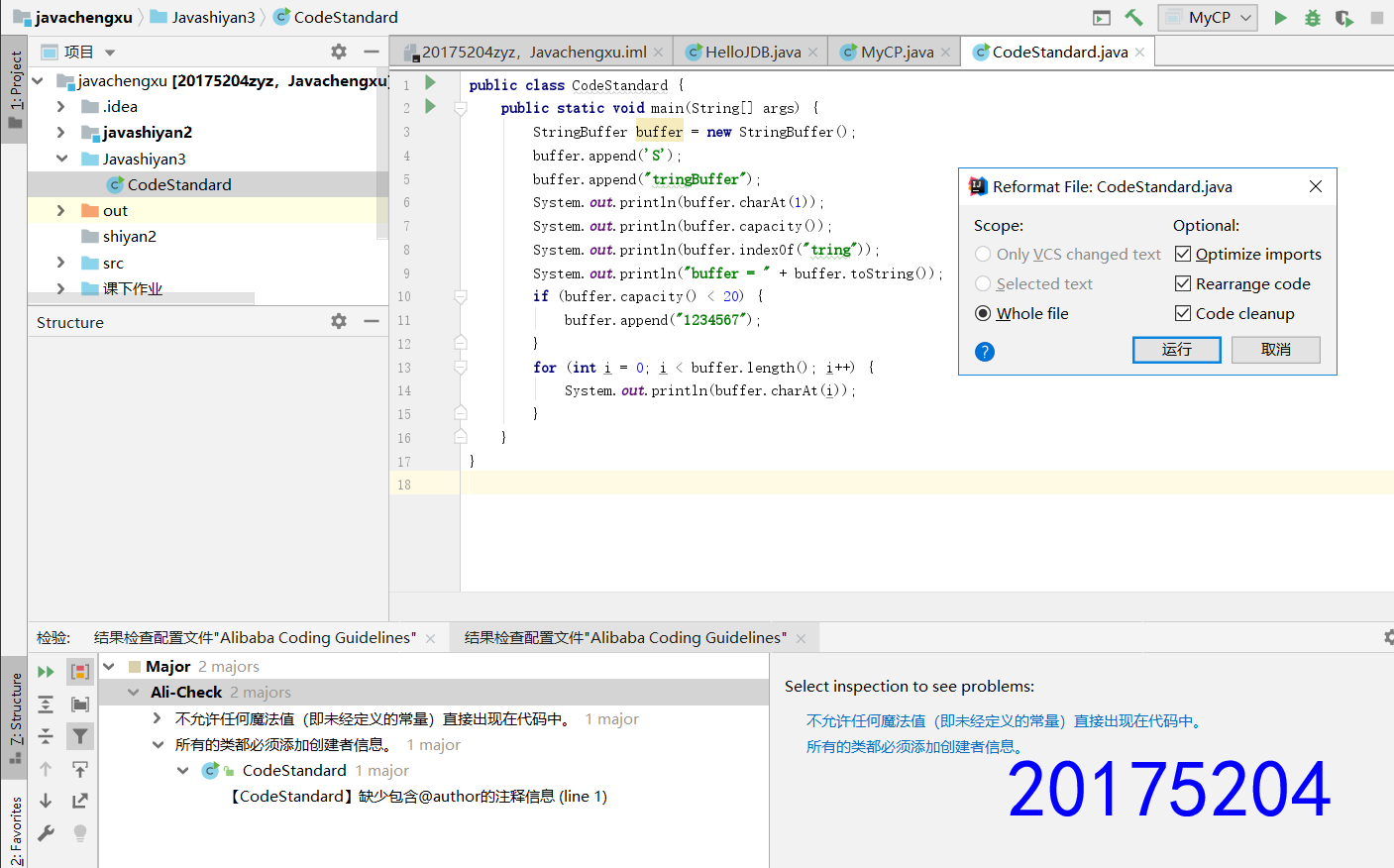Expand the src folder
Image resolution: width=1394 pixels, height=868 pixels.
click(61, 263)
